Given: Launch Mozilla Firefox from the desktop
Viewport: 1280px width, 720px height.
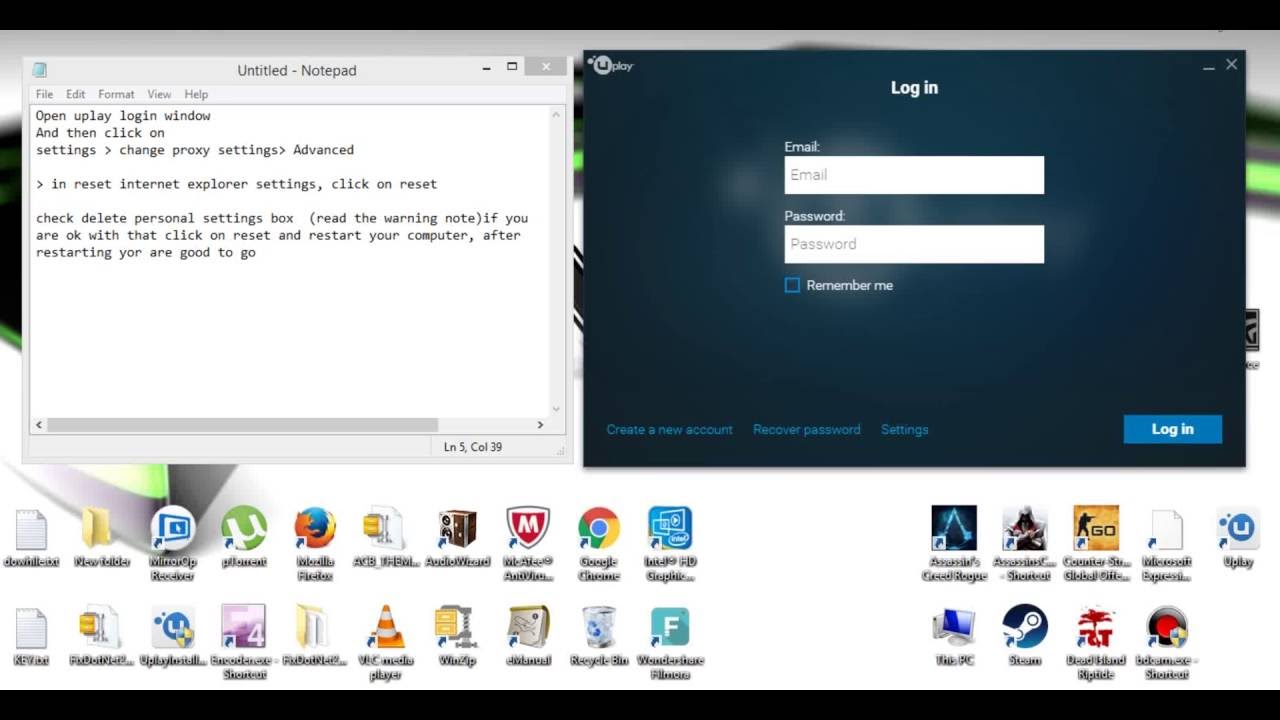Looking at the screenshot, I should click(315, 544).
